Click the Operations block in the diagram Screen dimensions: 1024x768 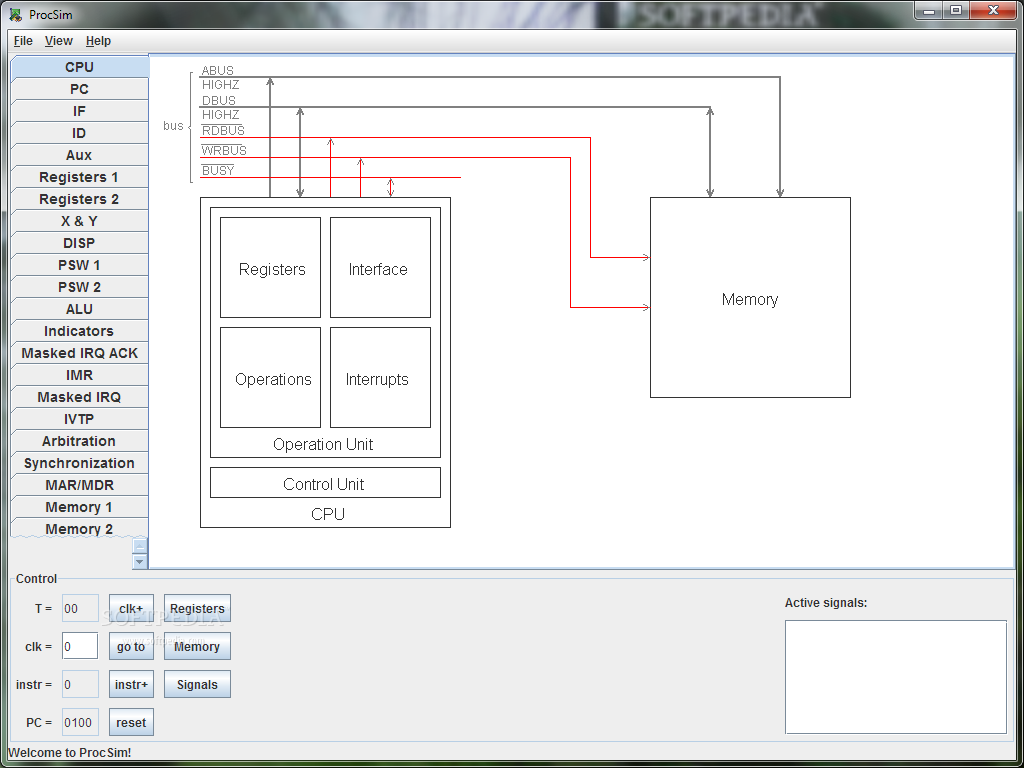[x=270, y=377]
